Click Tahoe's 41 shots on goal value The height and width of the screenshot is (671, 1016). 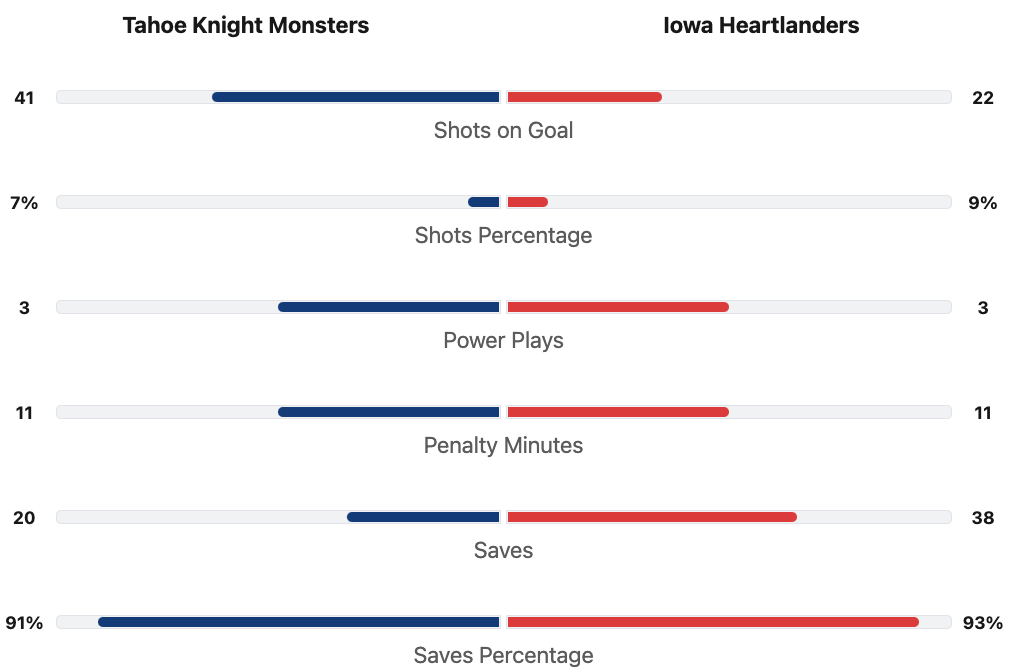click(24, 97)
